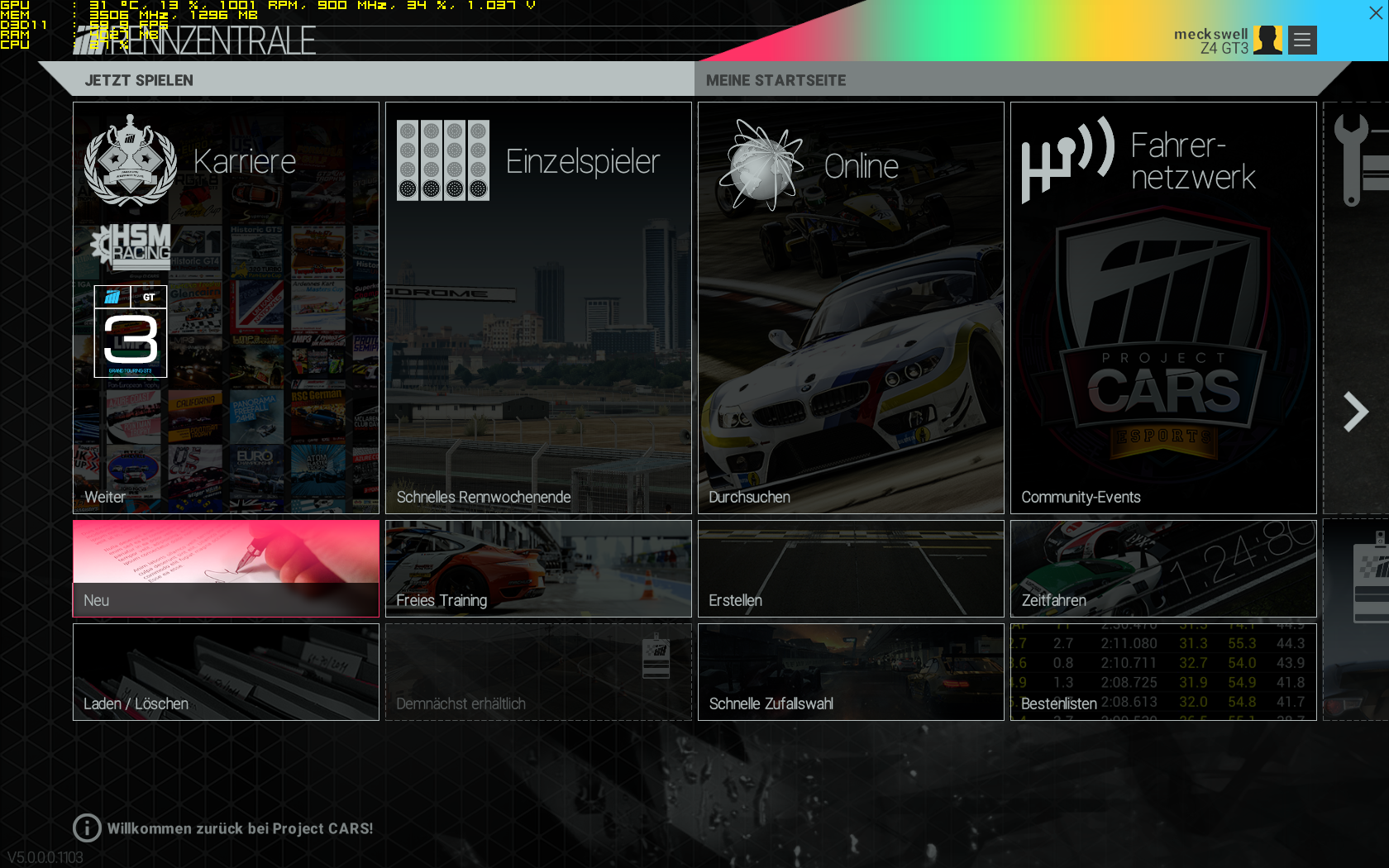Click the Einzelspieler tire grid icon
This screenshot has height=868, width=1389.
pos(443,160)
